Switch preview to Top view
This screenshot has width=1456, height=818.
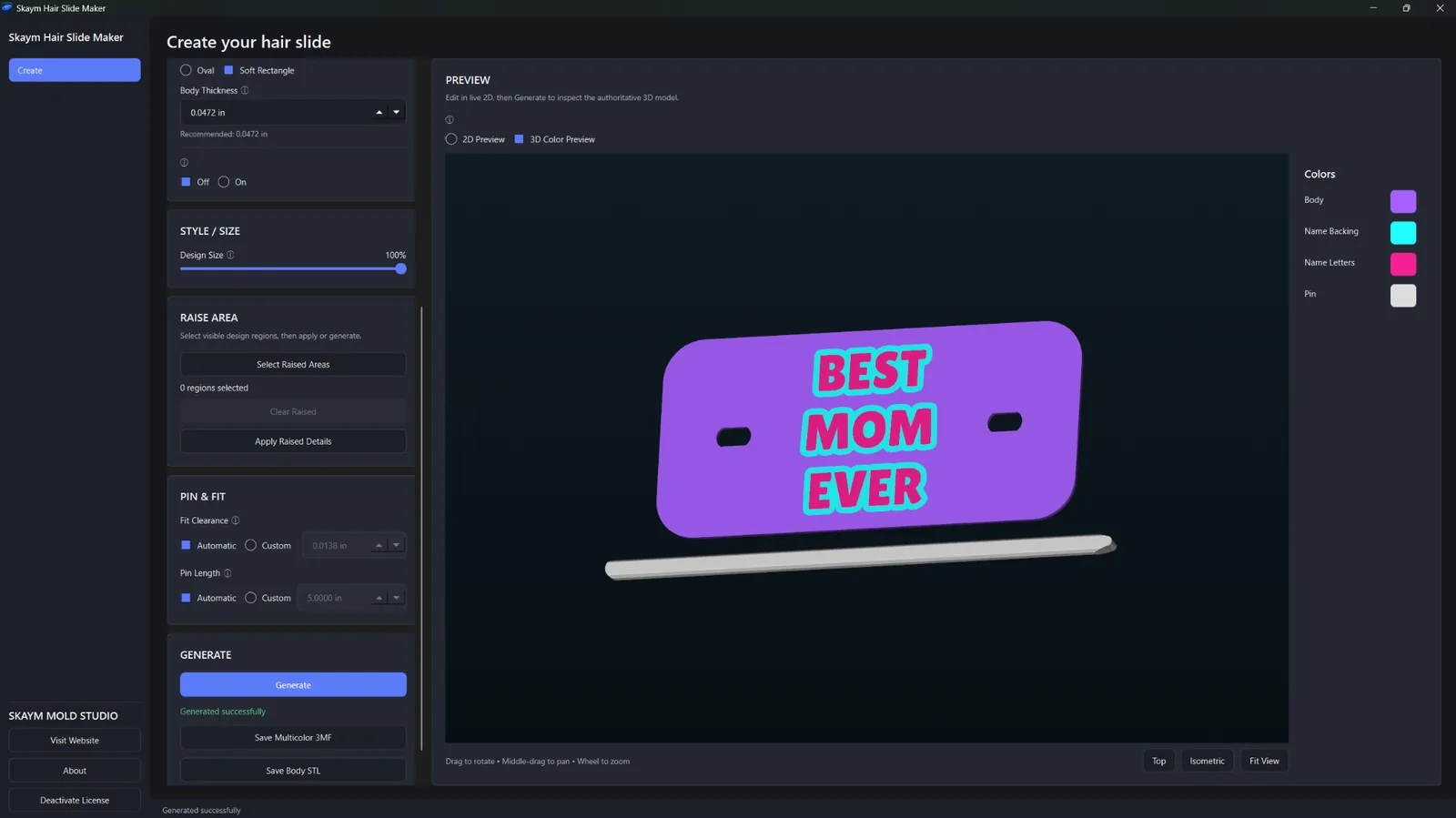[1158, 761]
